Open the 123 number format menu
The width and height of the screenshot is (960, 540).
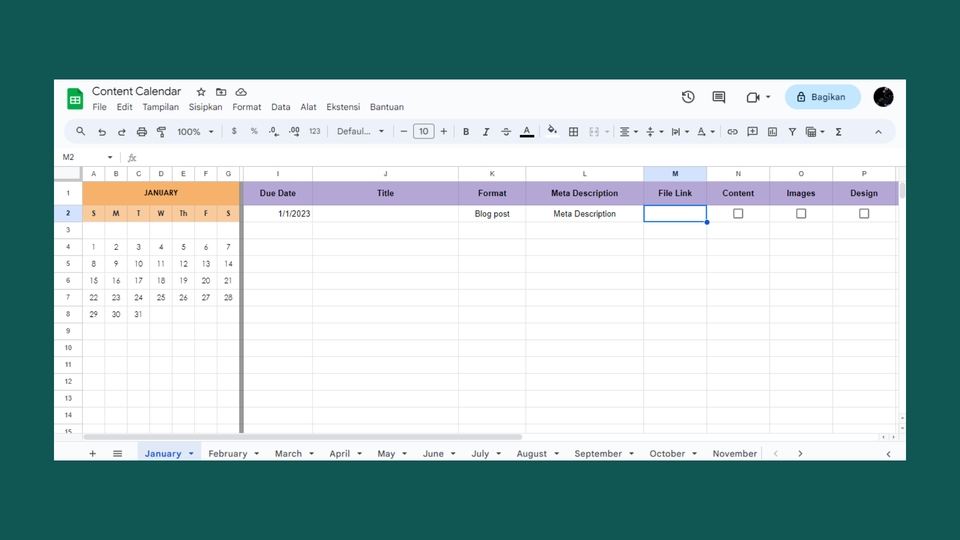[x=315, y=131]
